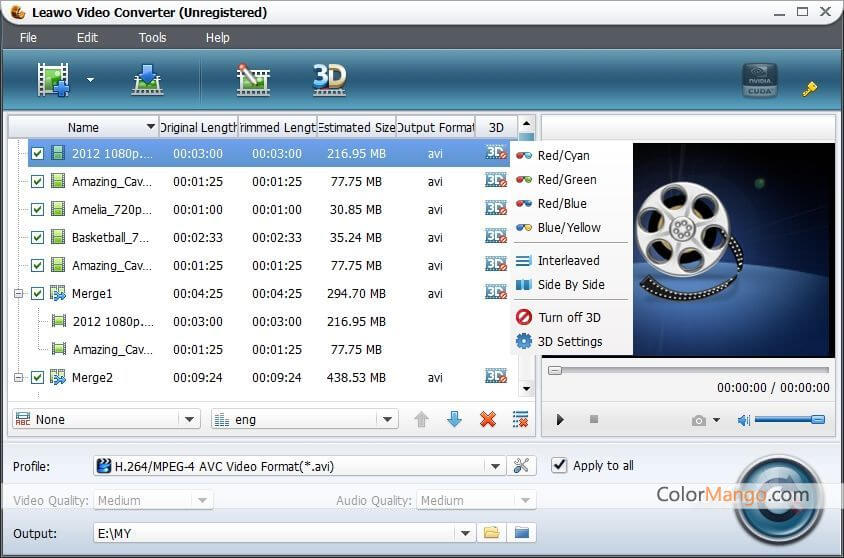Screen dimensions: 844x558
Task: Uncheck the Merge2 checkbox
Action: (37, 377)
